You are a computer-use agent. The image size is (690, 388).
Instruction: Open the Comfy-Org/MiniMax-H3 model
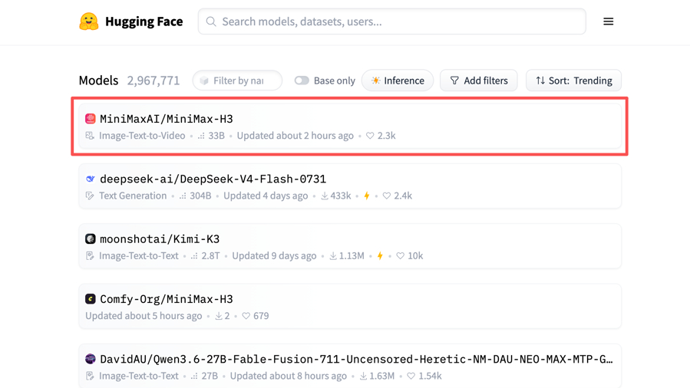[x=166, y=299]
